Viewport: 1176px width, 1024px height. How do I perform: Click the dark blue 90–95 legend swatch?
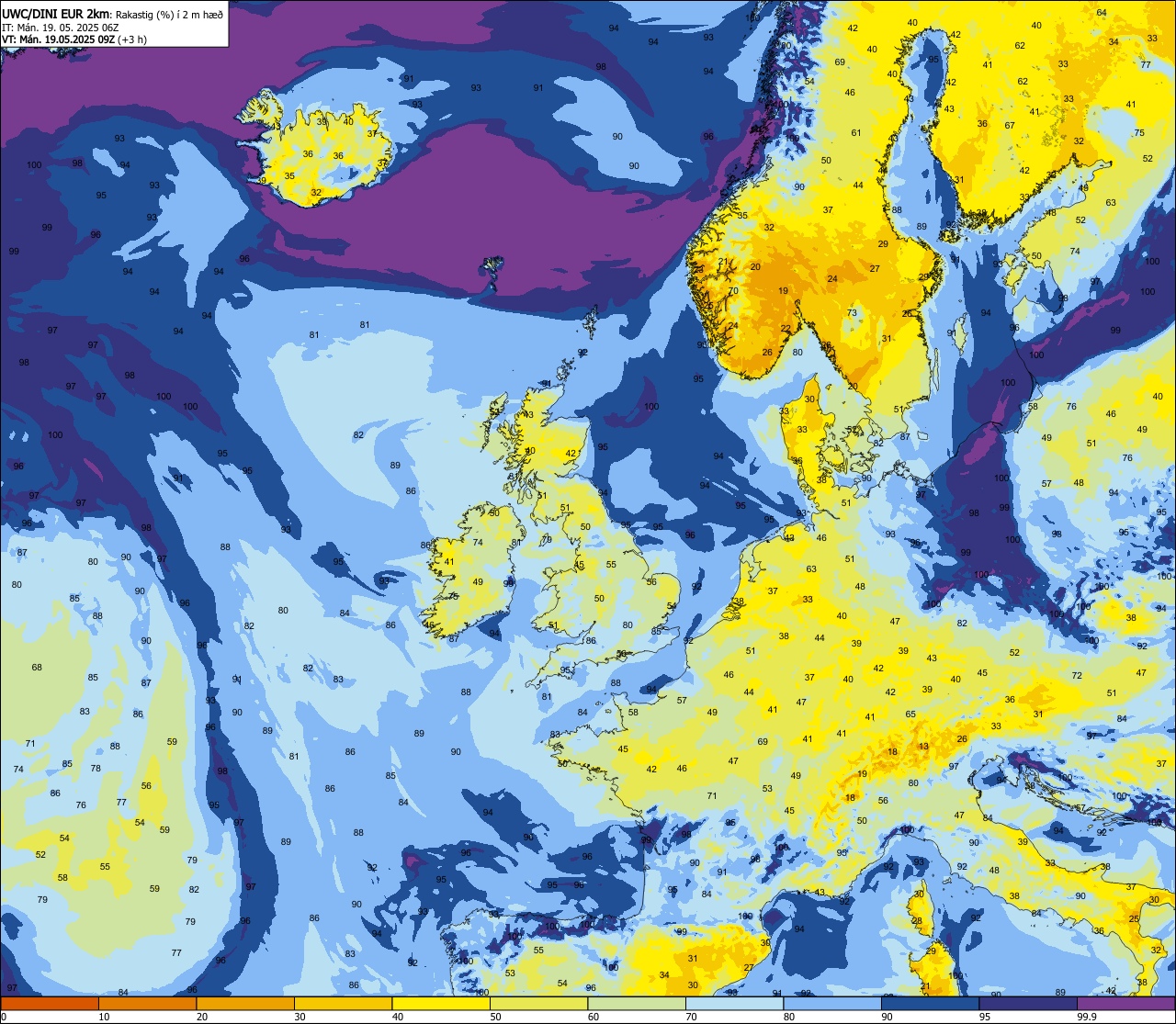click(x=931, y=1003)
